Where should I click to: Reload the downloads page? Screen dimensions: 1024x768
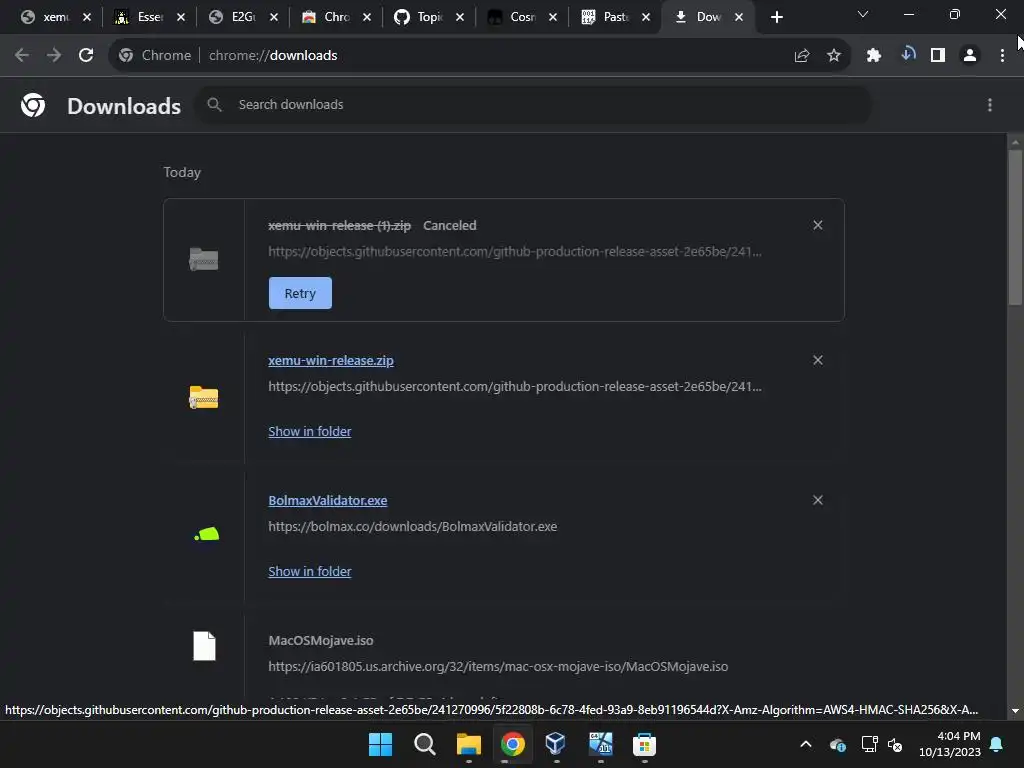click(x=86, y=56)
